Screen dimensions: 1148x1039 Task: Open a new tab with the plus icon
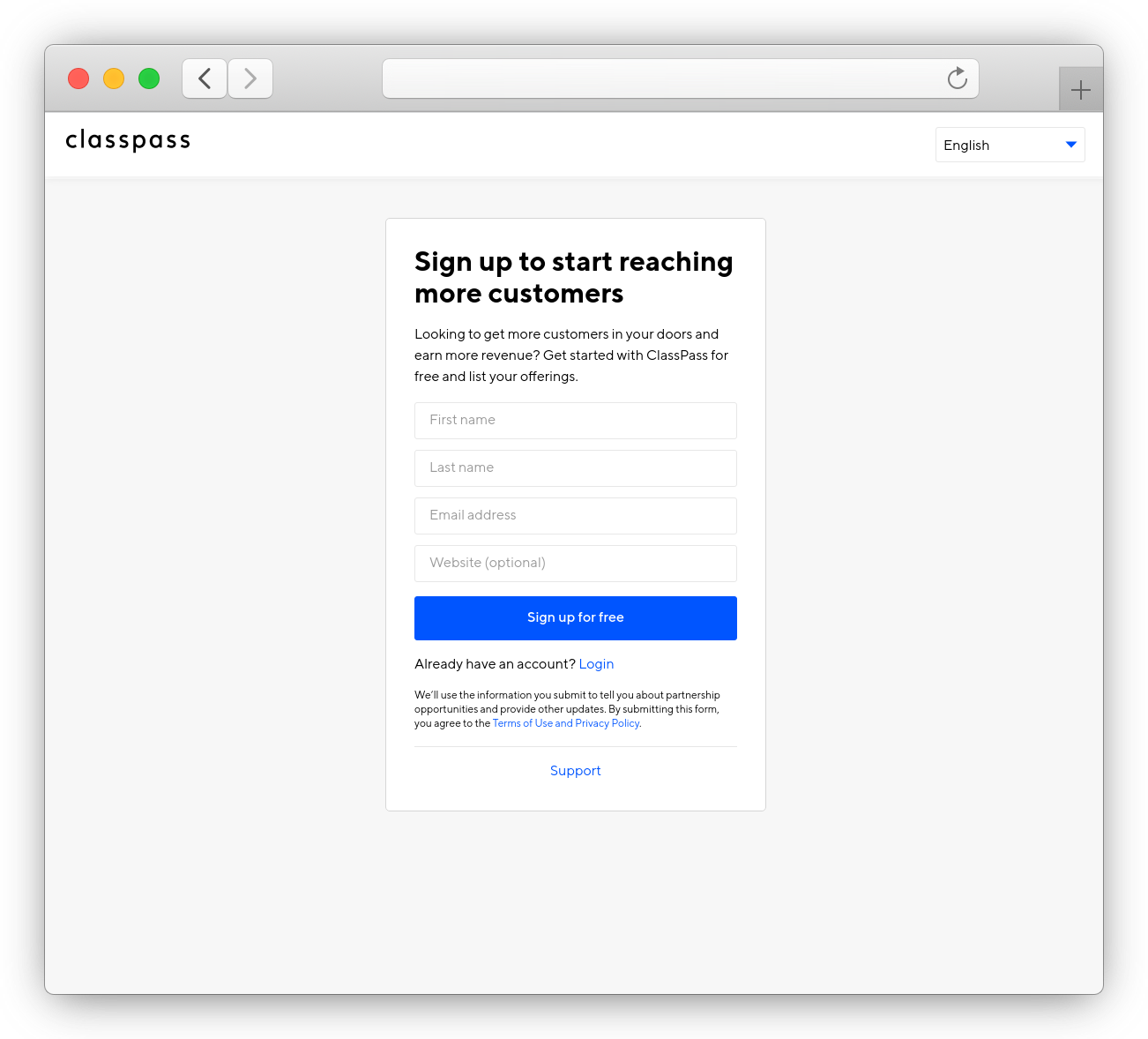coord(1081,89)
